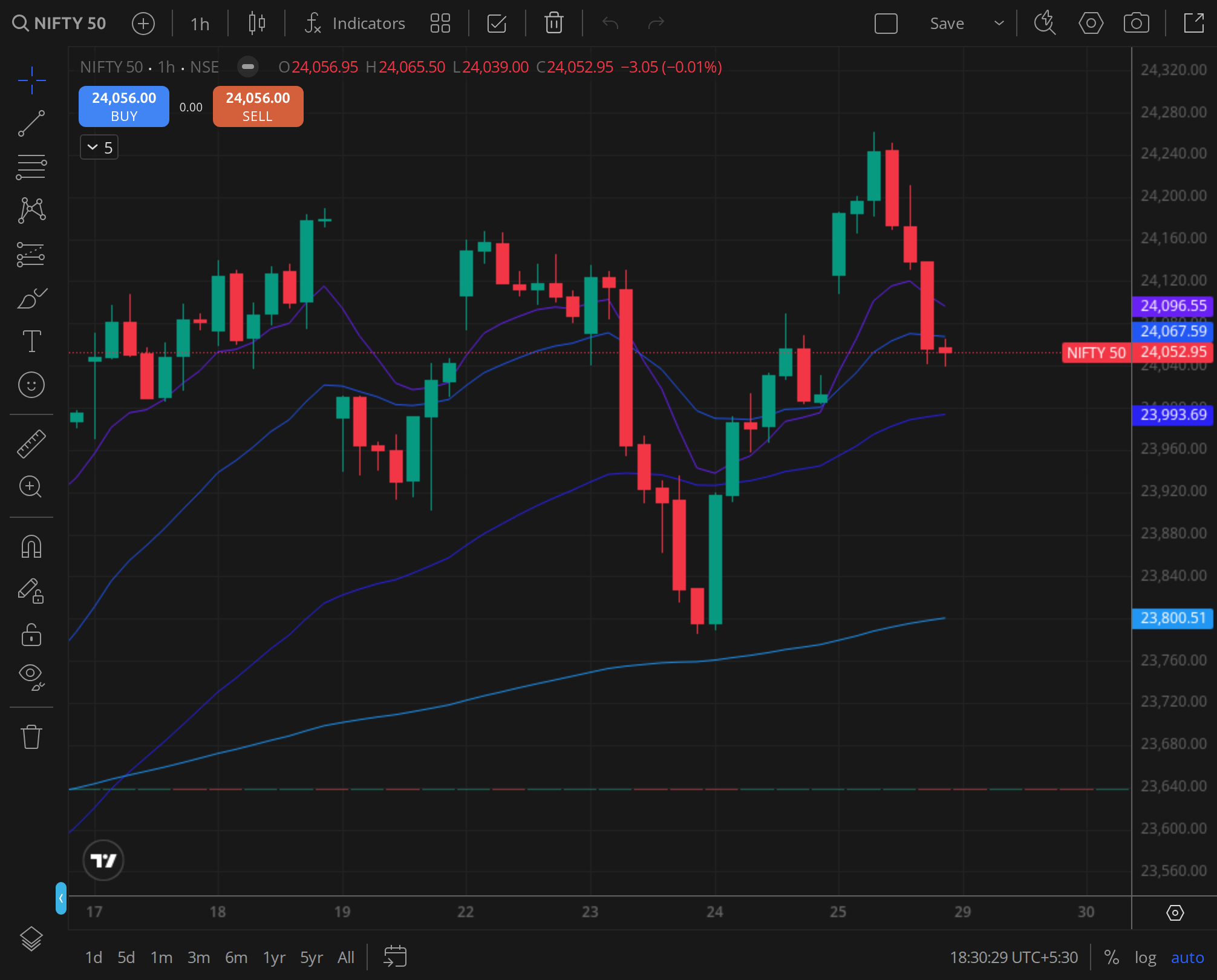Set date range to 1yr
Image resolution: width=1217 pixels, height=980 pixels.
coord(274,957)
